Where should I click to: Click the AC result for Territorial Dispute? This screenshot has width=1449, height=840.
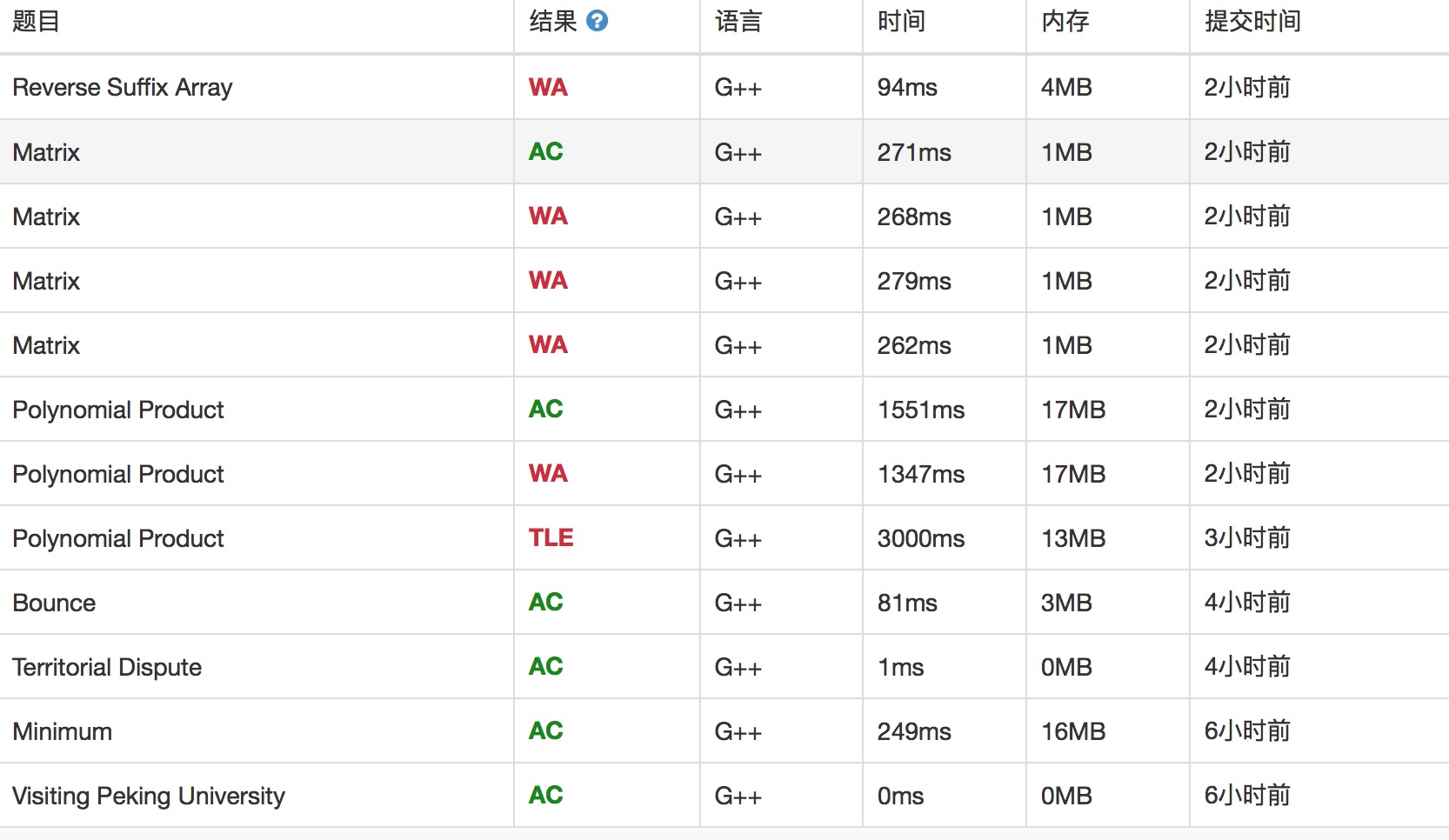[x=546, y=667]
